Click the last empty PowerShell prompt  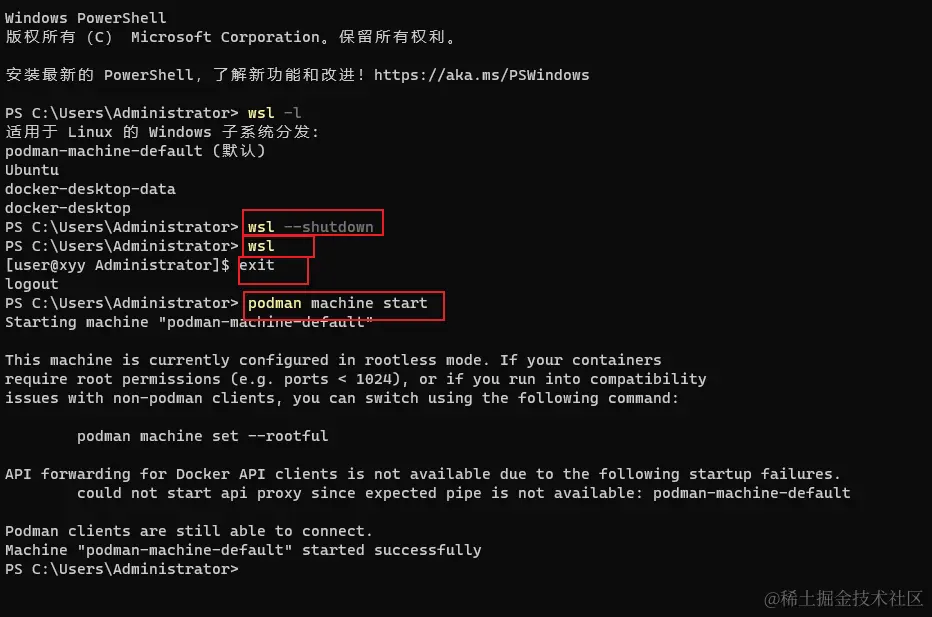click(x=122, y=569)
